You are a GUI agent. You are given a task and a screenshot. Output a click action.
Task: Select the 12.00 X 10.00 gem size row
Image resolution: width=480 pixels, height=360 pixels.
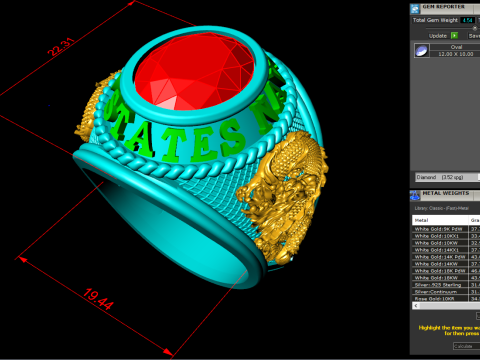coord(456,54)
